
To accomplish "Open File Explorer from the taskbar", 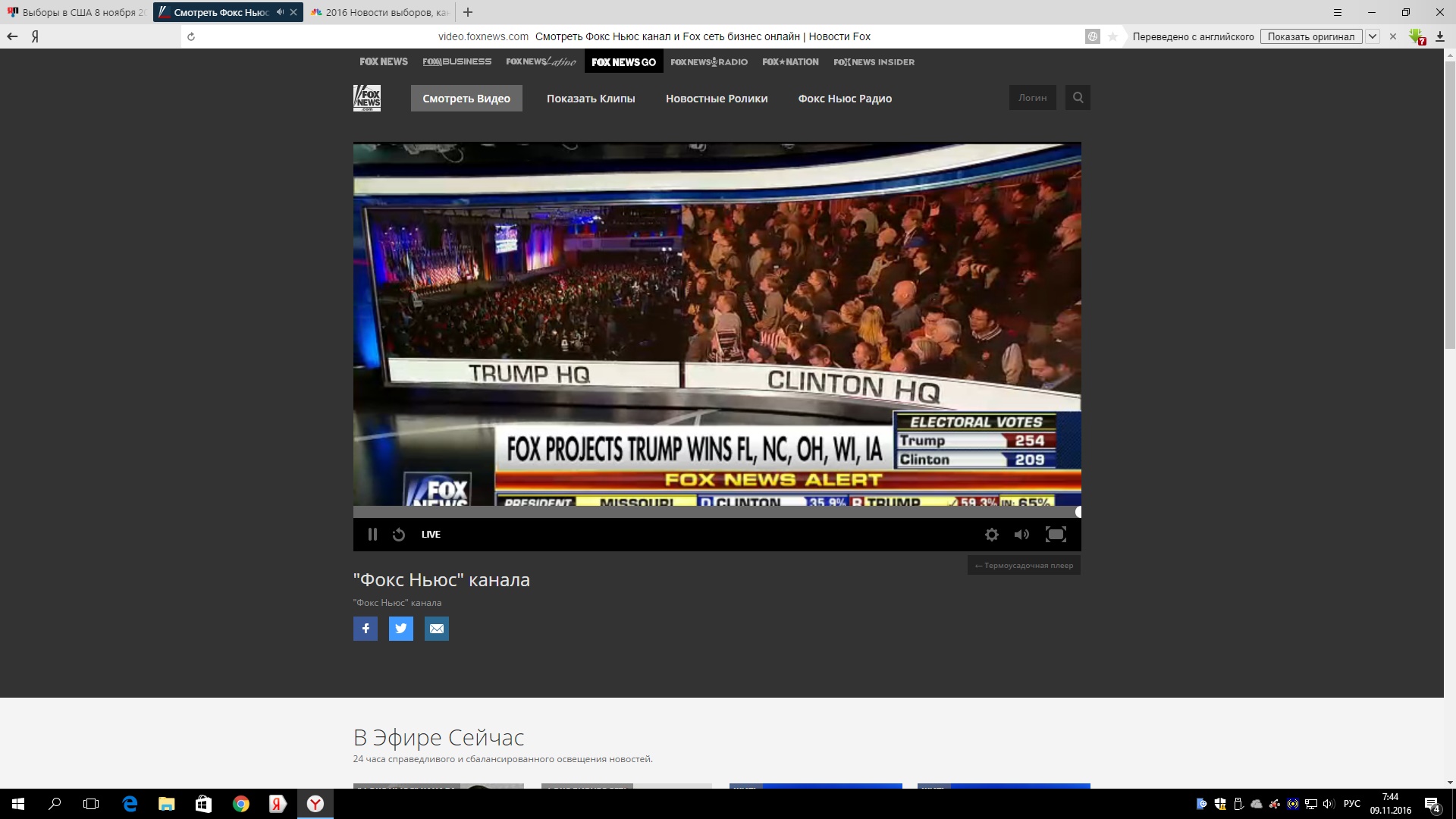I will pyautogui.click(x=166, y=804).
